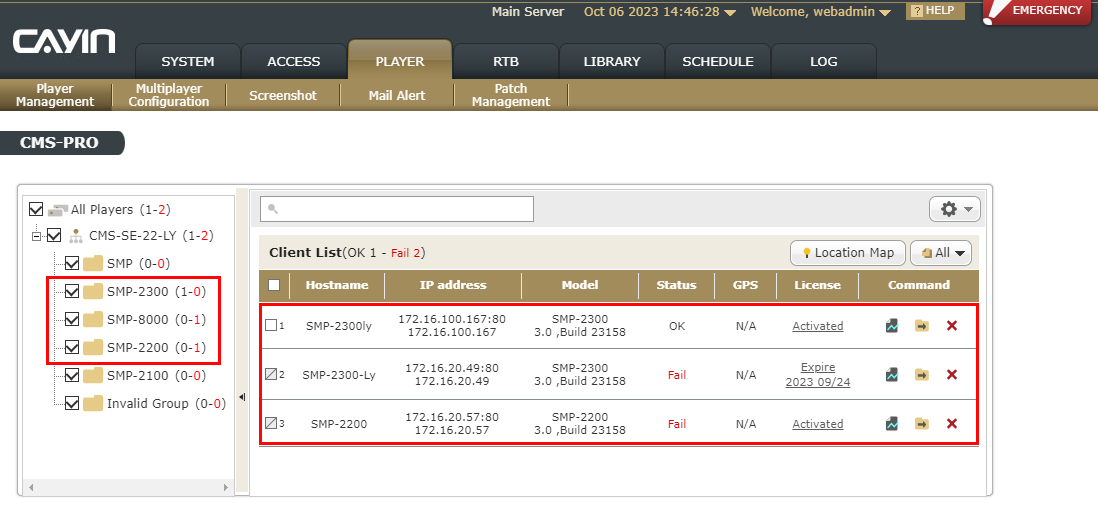Open the HELP button
Image resolution: width=1098 pixels, height=510 pixels.
(935, 11)
